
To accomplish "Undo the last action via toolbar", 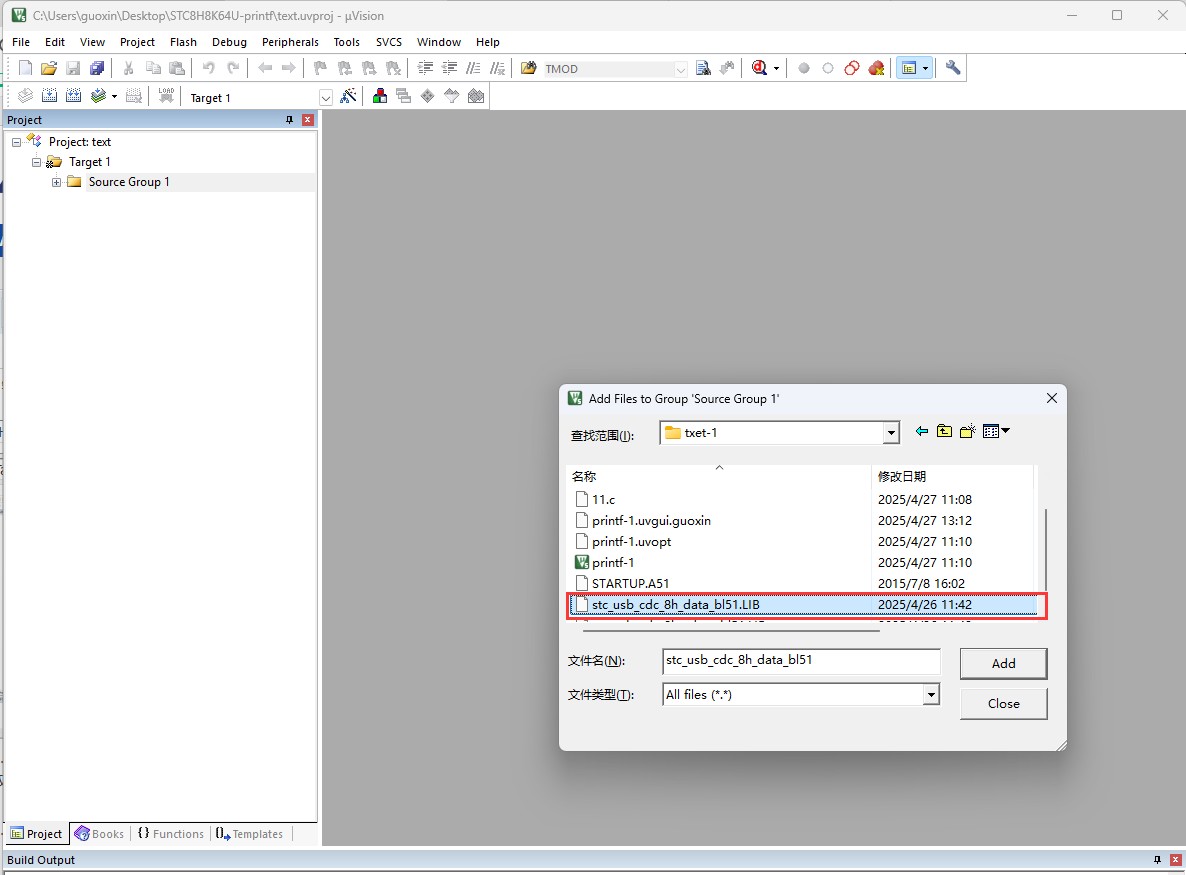I will click(208, 68).
